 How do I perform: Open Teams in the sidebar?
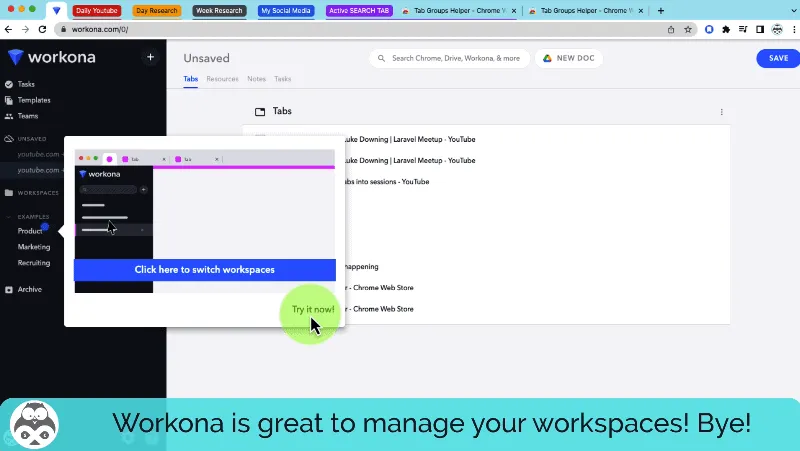point(28,116)
